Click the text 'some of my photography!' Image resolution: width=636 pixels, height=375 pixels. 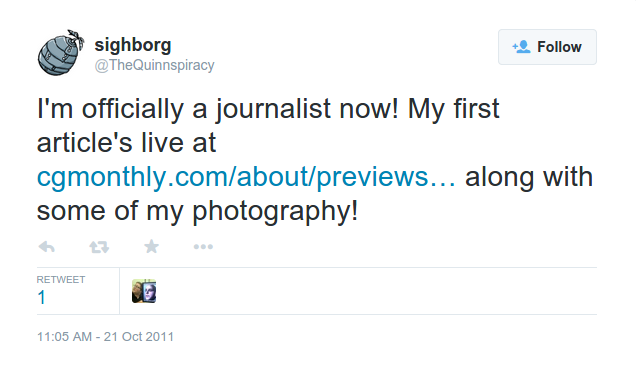pos(198,211)
